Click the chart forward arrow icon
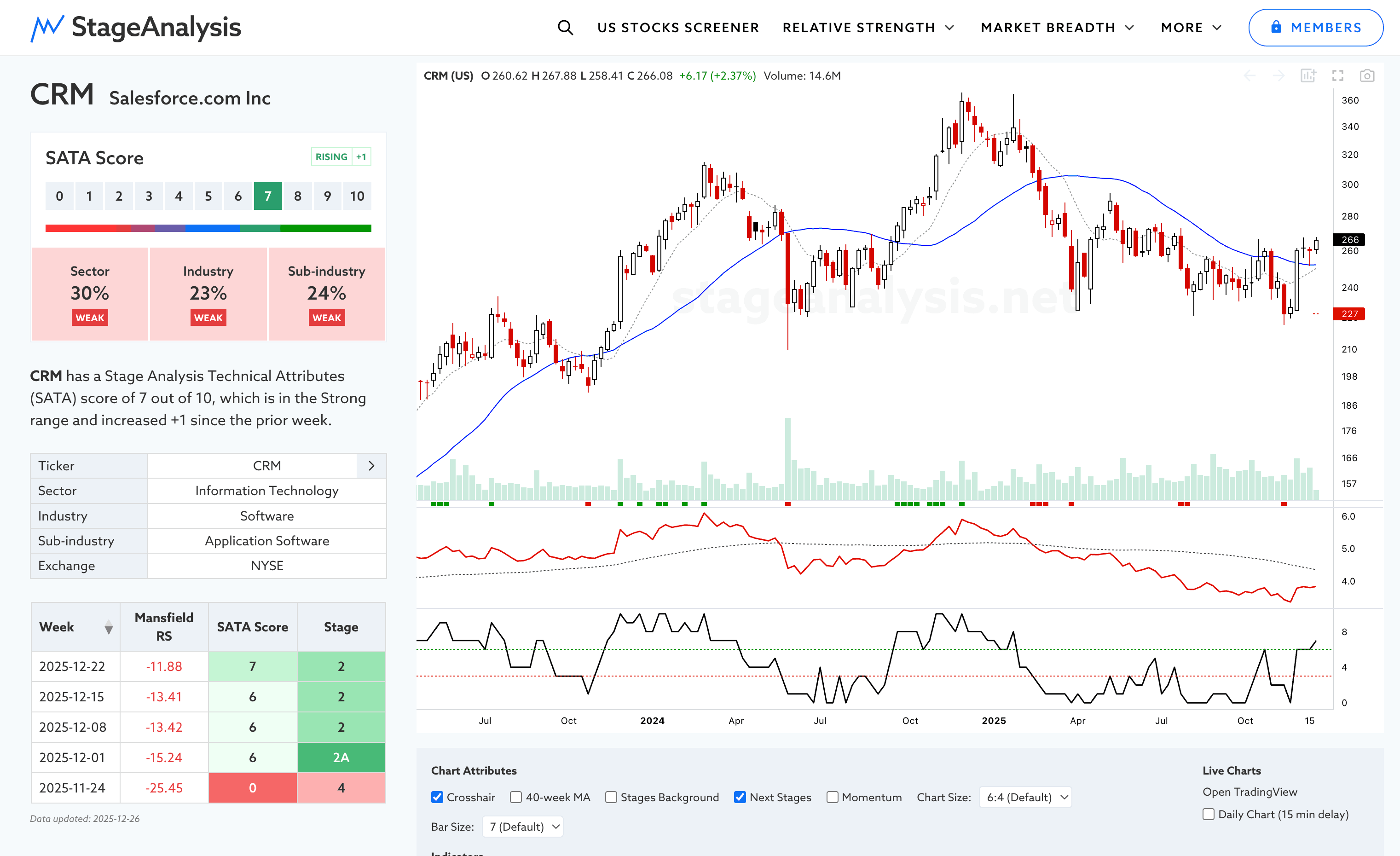Image resolution: width=1400 pixels, height=856 pixels. point(1279,75)
